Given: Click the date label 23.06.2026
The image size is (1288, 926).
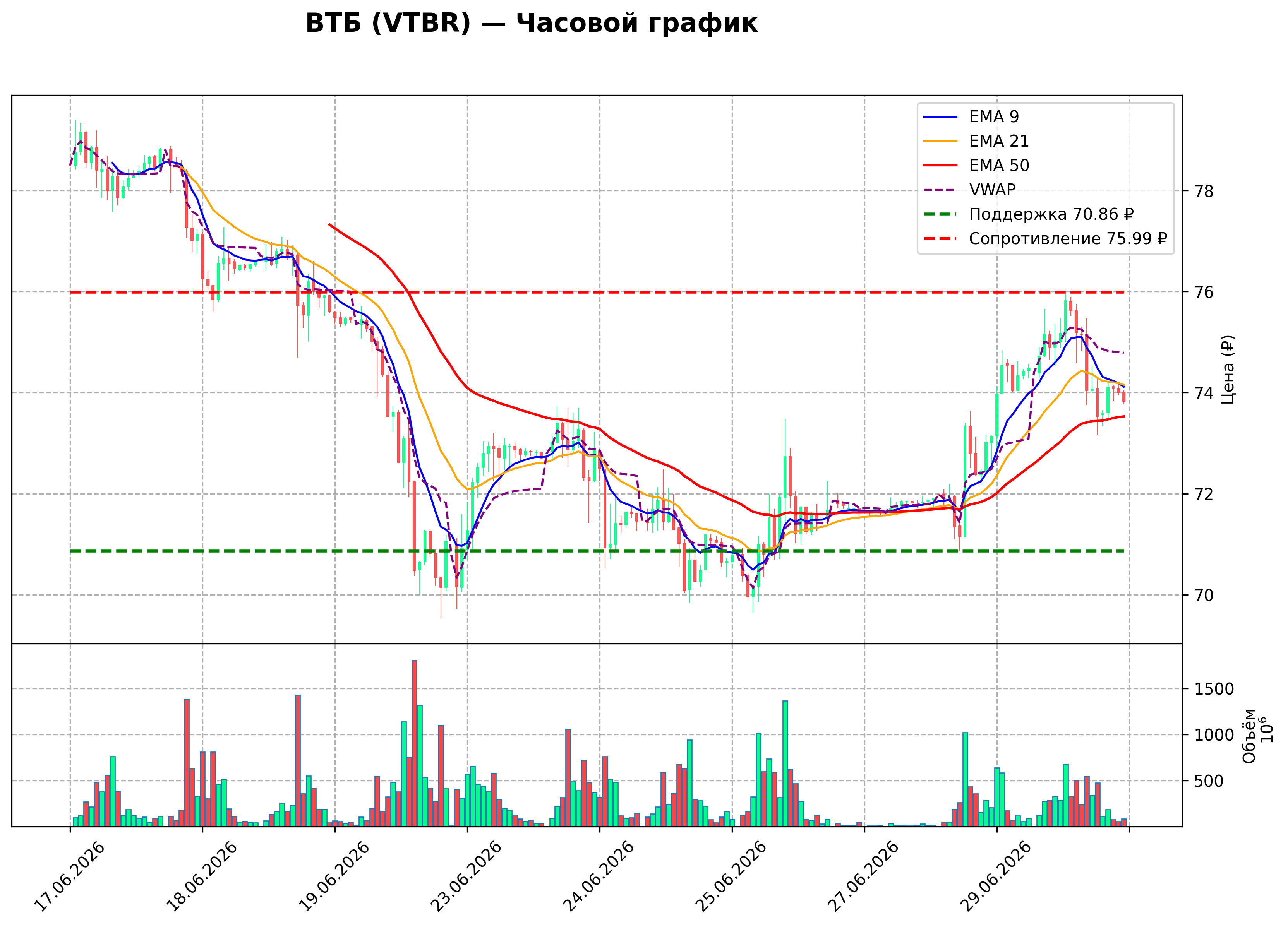Looking at the screenshot, I should click(x=466, y=876).
